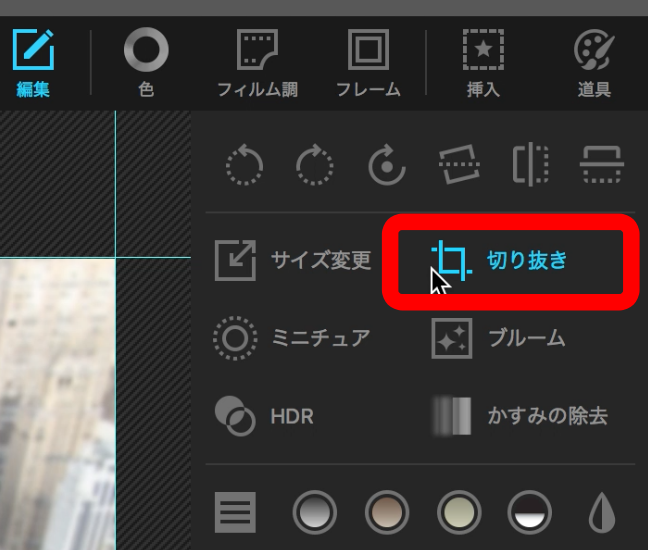Rotate the image counterclockwise
The image size is (648, 550).
click(244, 164)
